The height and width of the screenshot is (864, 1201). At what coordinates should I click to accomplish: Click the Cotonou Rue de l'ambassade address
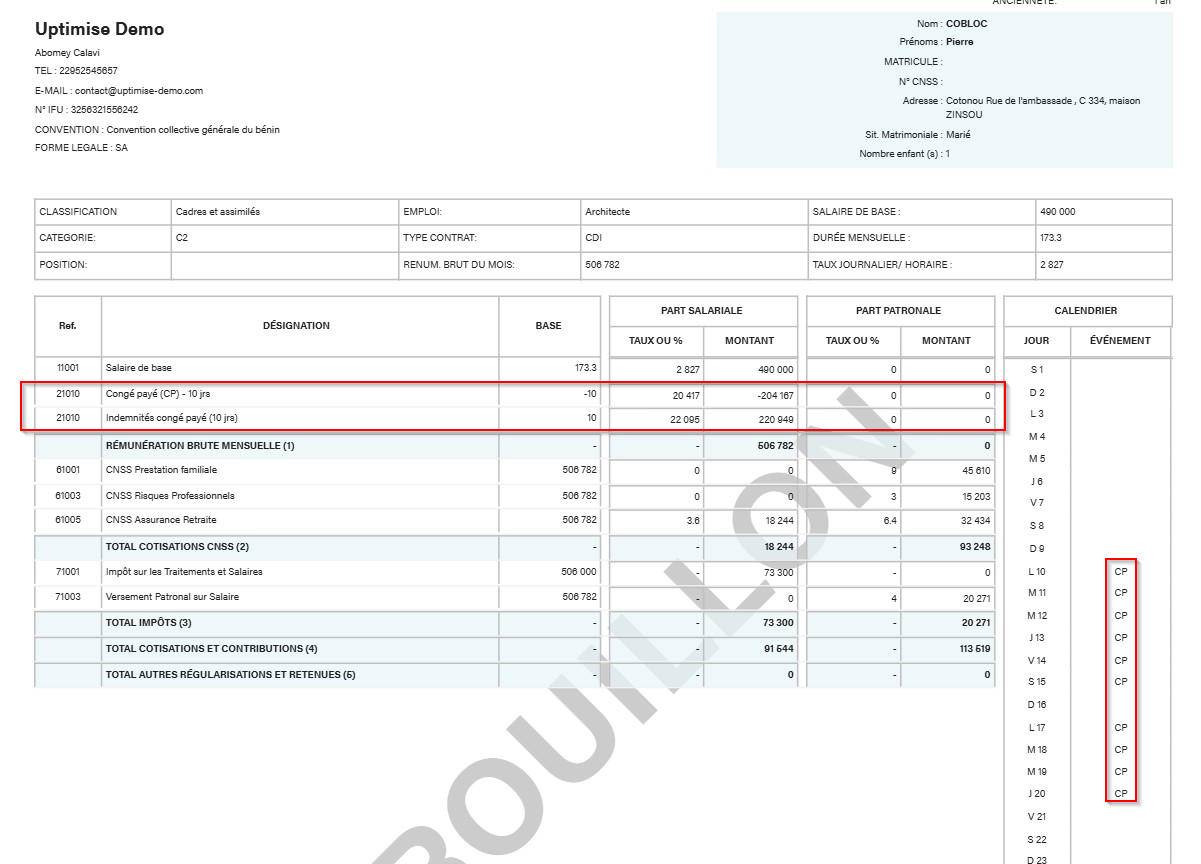coord(1043,107)
